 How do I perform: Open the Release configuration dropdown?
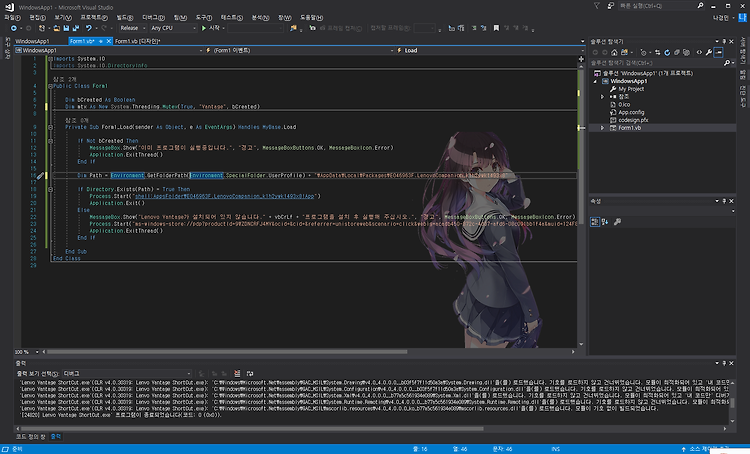tap(132, 28)
